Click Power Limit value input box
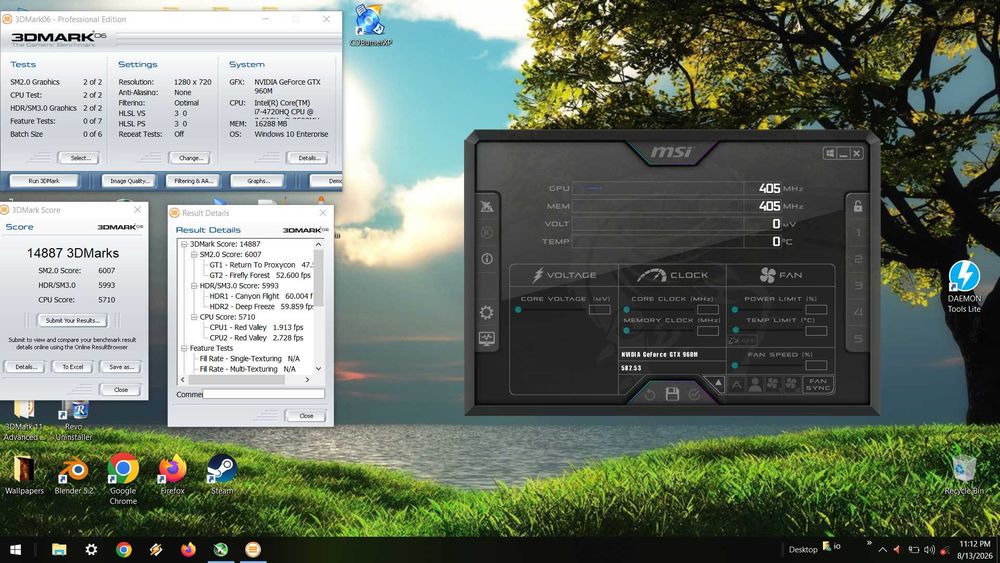 (x=816, y=309)
